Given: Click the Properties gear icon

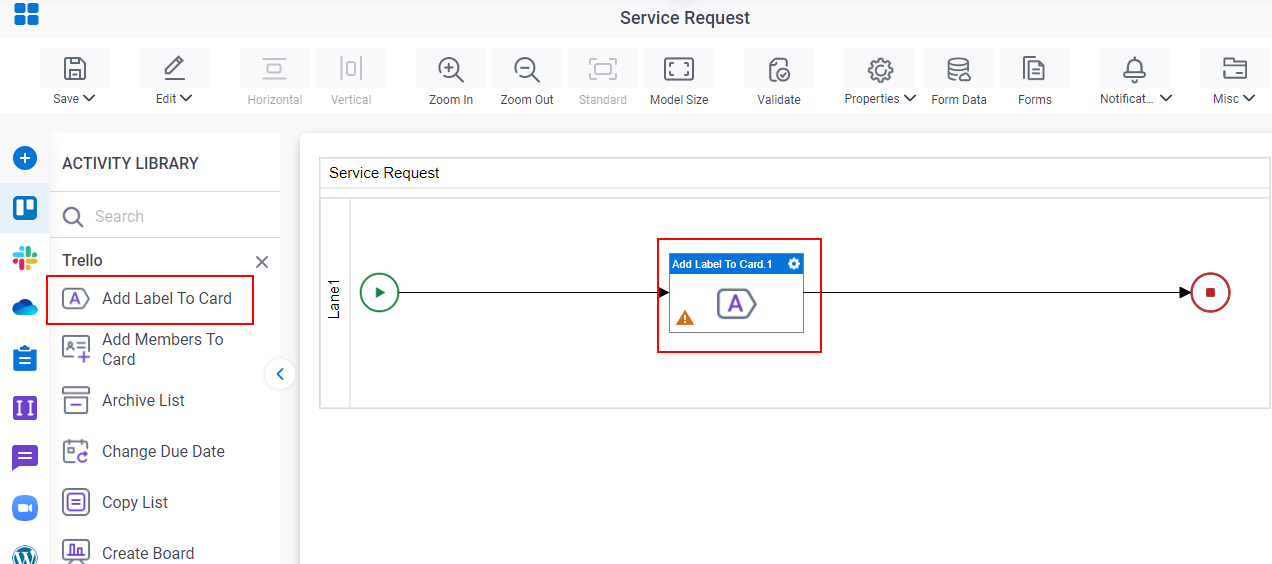Looking at the screenshot, I should pyautogui.click(x=880, y=68).
